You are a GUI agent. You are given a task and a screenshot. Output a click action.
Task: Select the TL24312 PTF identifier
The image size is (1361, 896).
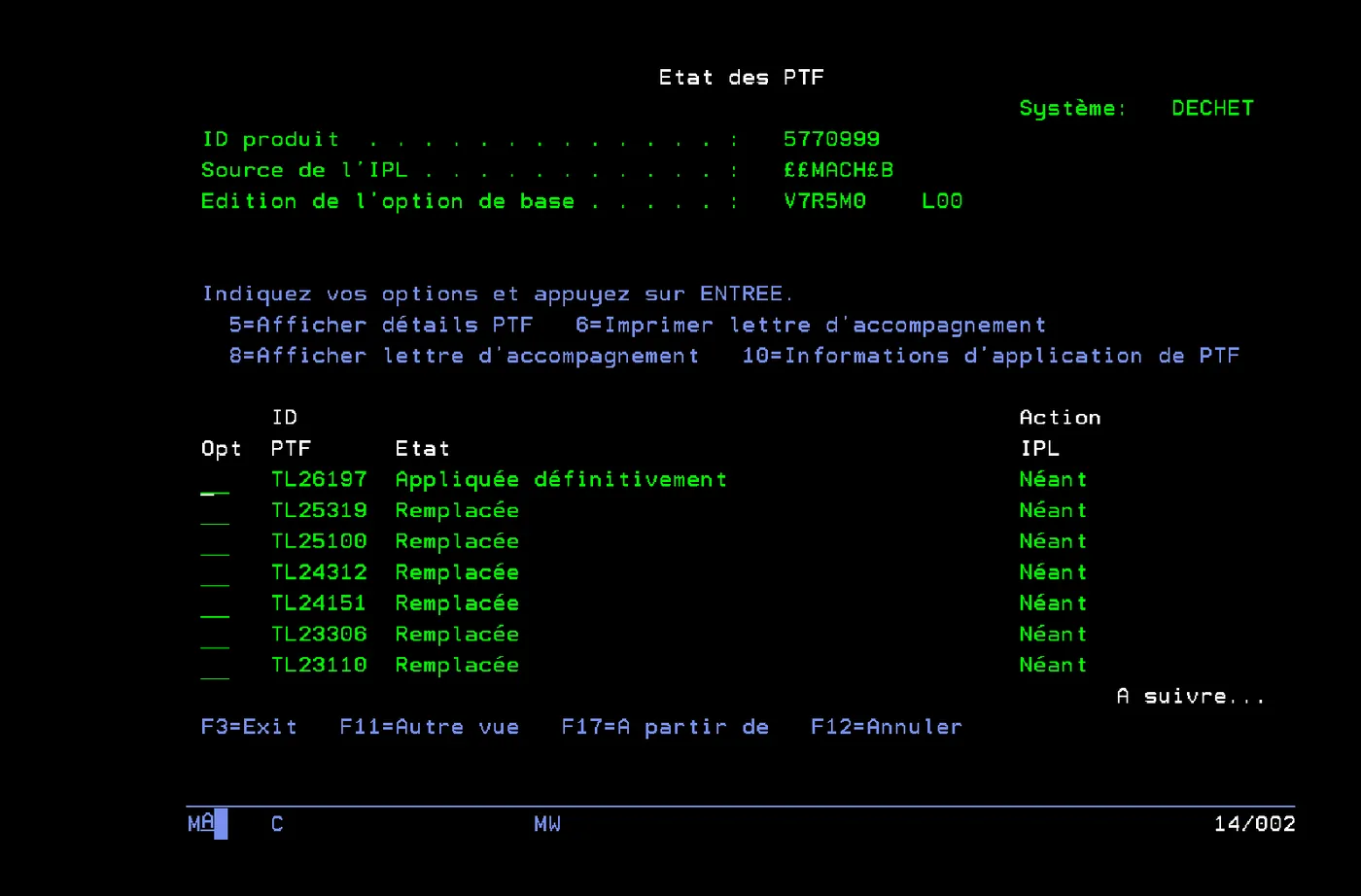coord(319,572)
